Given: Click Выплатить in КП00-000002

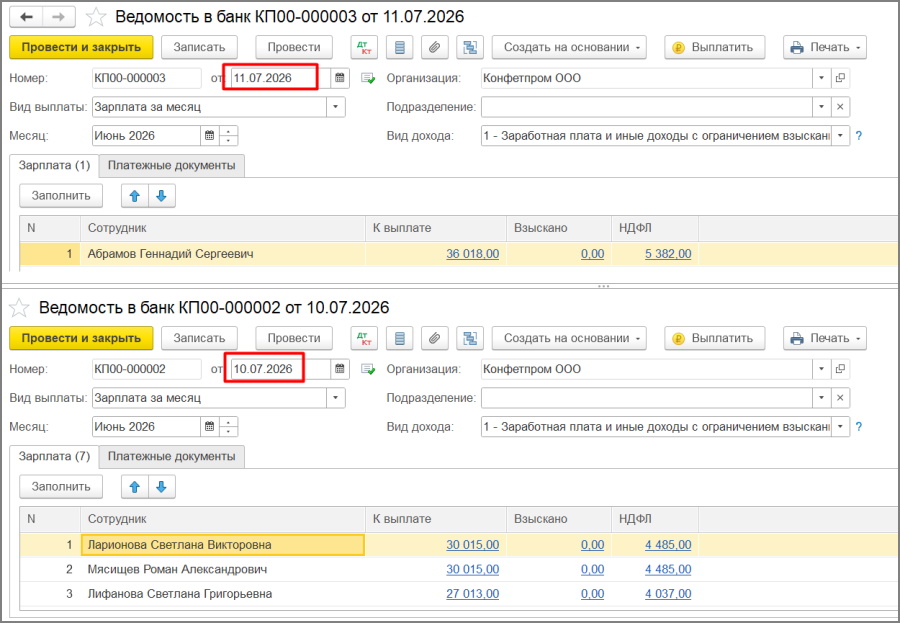Looking at the screenshot, I should pos(715,338).
